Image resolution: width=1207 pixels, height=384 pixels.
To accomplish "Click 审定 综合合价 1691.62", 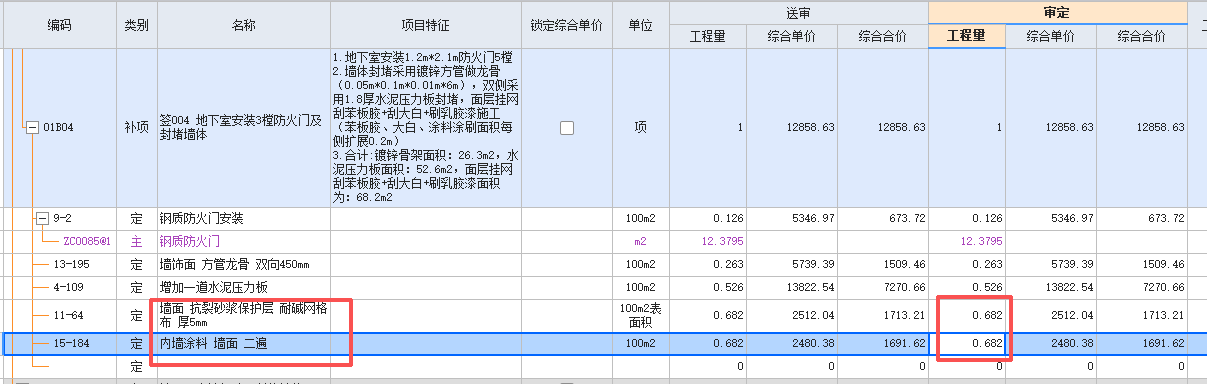I will pos(1141,343).
